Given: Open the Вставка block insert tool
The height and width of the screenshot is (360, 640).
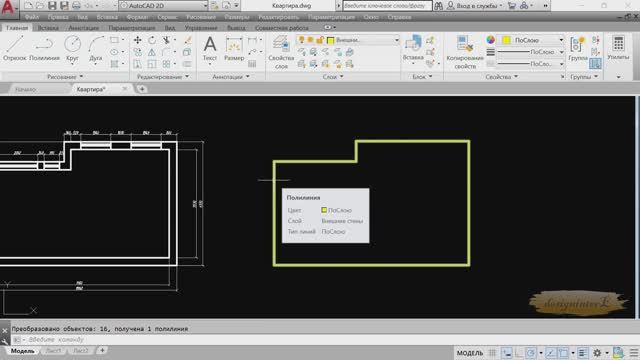Looking at the screenshot, I should tap(413, 48).
